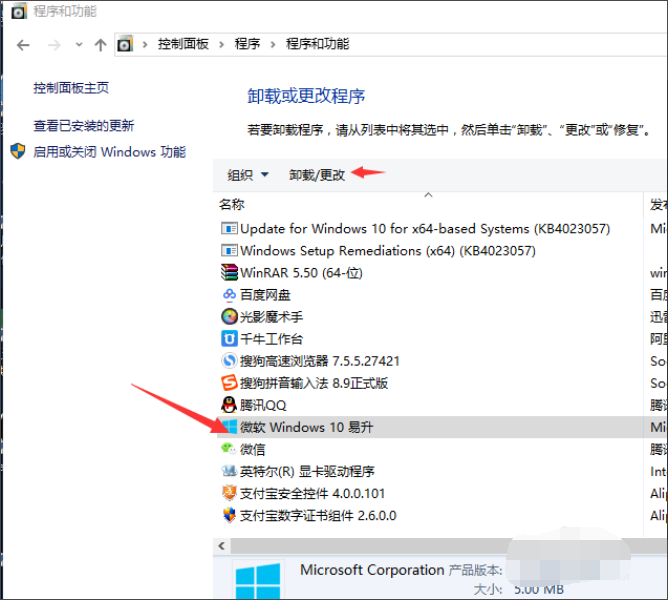Open the 组织 dropdown menu
This screenshot has height=600, width=668.
247,175
